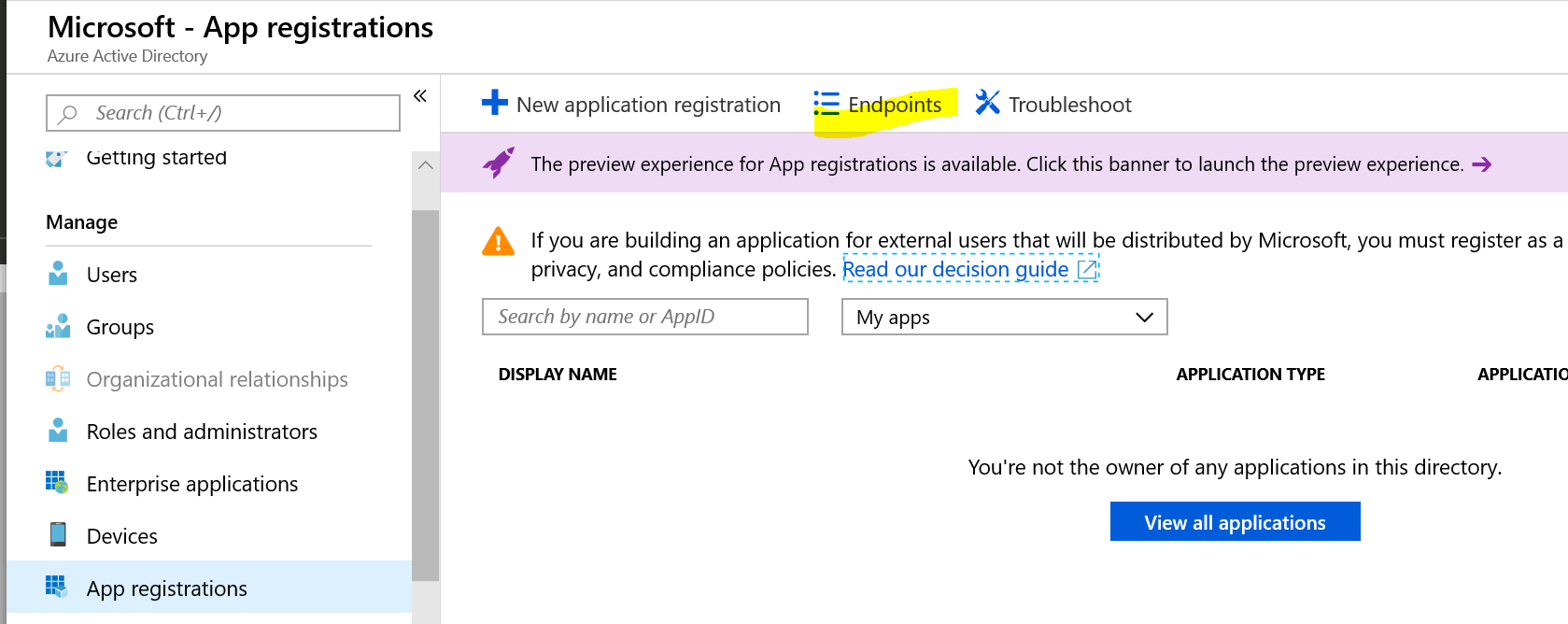Select App registrations in sidebar
The height and width of the screenshot is (624, 1568).
[x=209, y=587]
